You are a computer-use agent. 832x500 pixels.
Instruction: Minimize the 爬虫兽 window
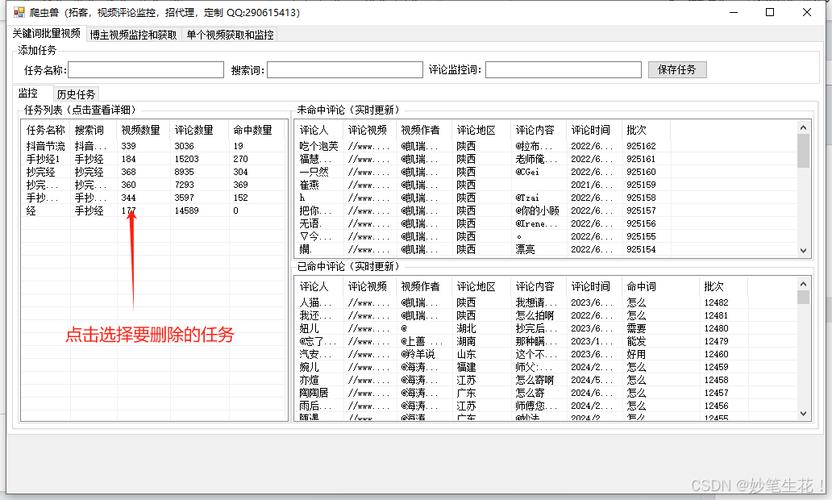pyautogui.click(x=734, y=12)
